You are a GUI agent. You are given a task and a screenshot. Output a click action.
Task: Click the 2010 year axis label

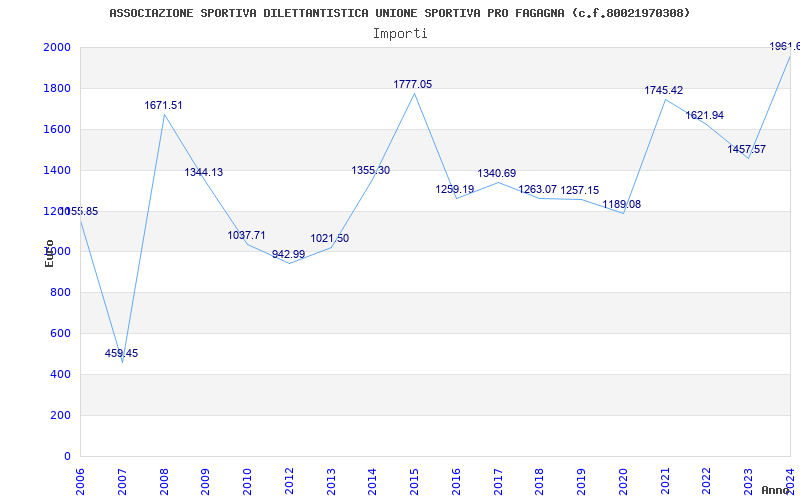[x=247, y=482]
